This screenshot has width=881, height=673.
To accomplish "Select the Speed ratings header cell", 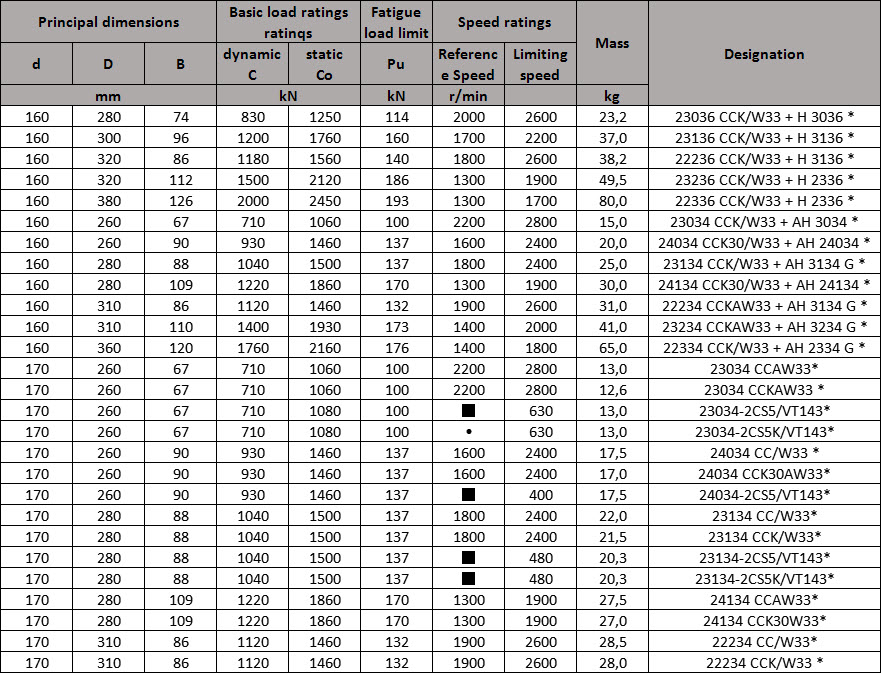I will 504,22.
